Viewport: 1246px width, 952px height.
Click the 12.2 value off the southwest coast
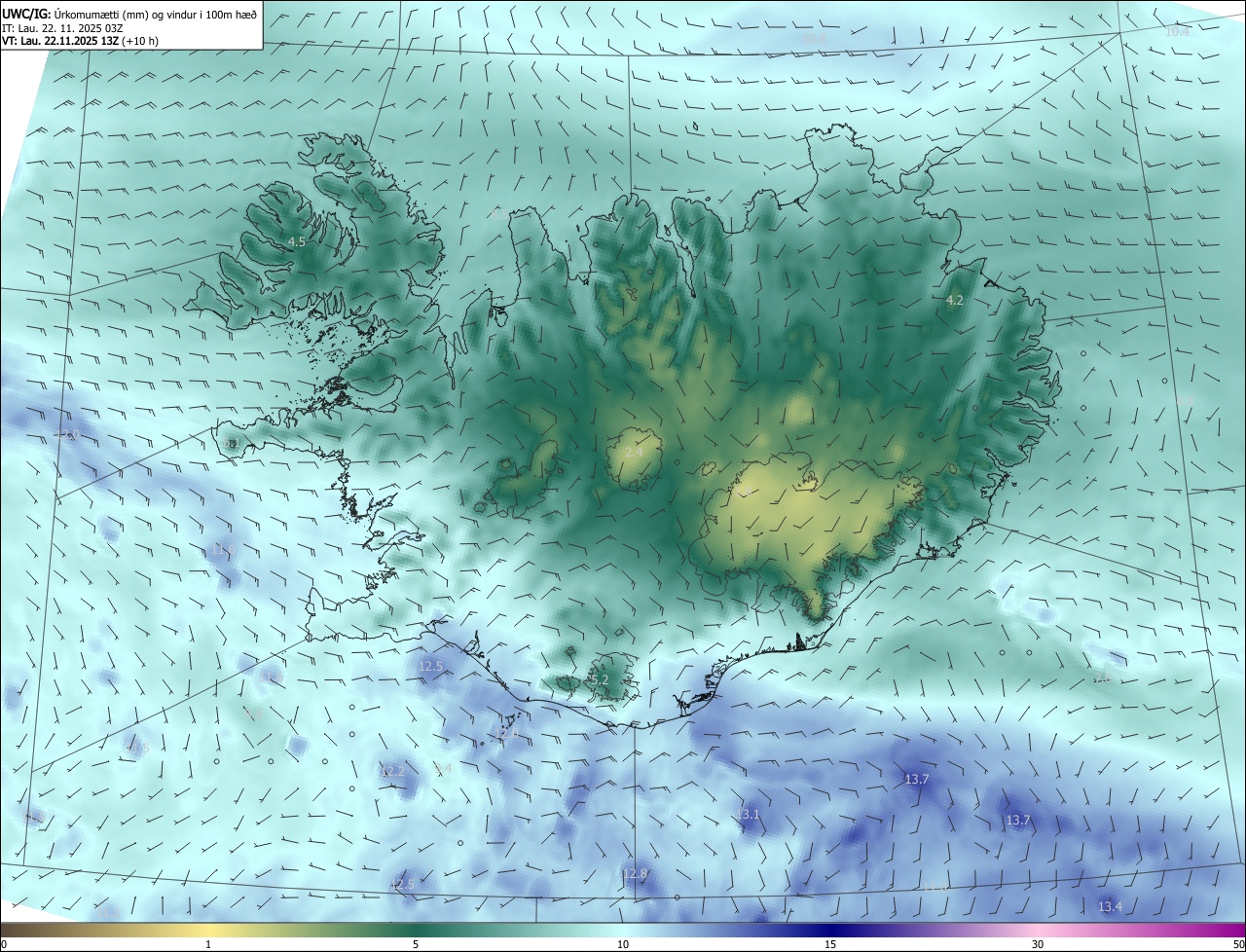[391, 771]
